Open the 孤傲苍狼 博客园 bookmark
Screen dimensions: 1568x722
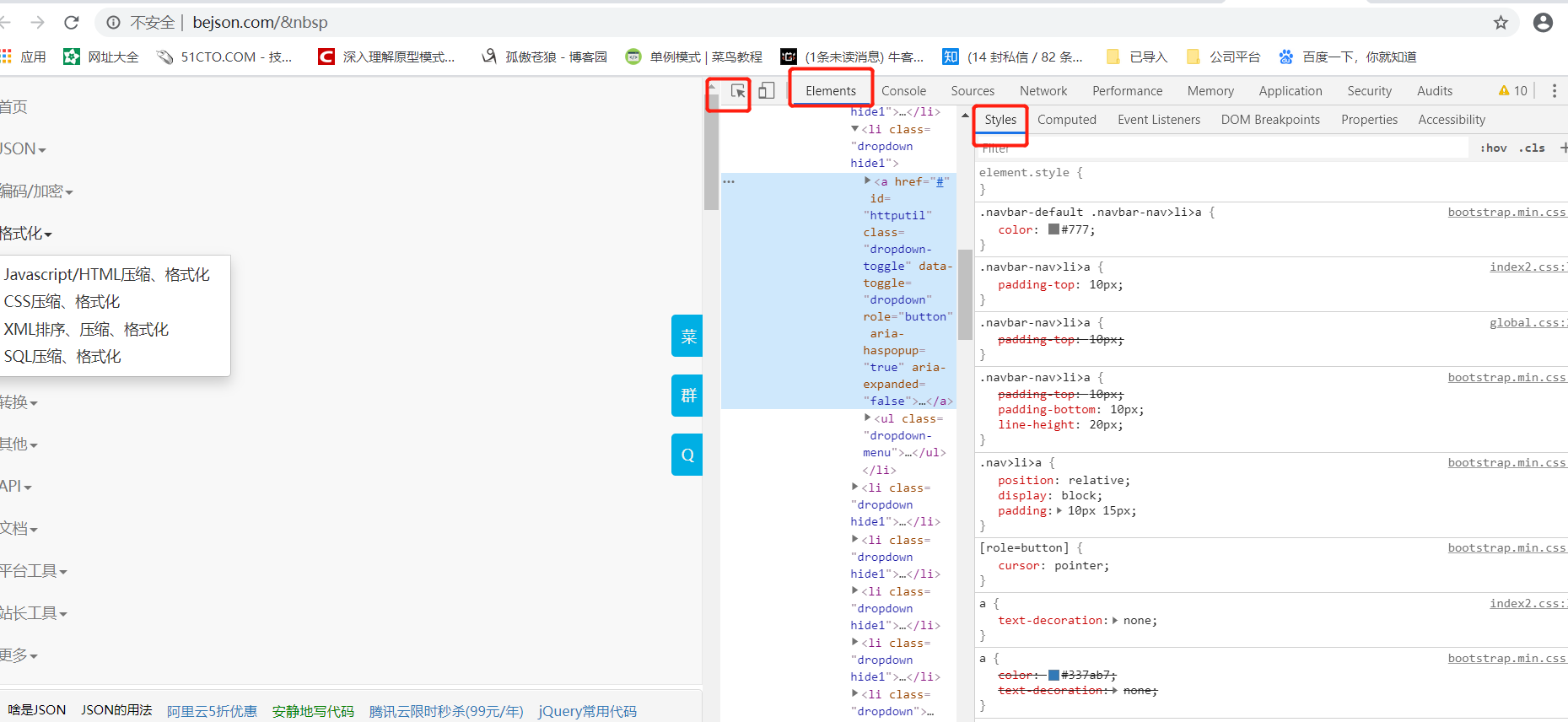(544, 57)
